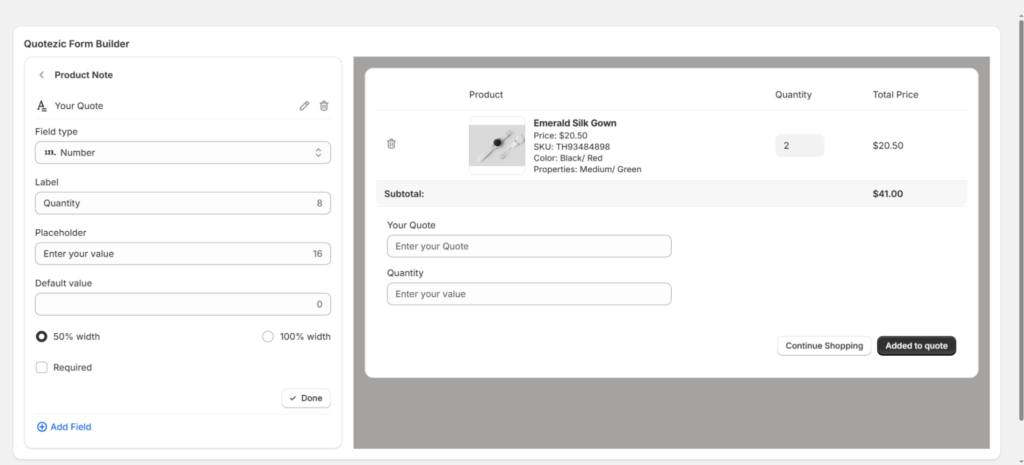Click the text type icon beside Your Quote

pos(42,106)
